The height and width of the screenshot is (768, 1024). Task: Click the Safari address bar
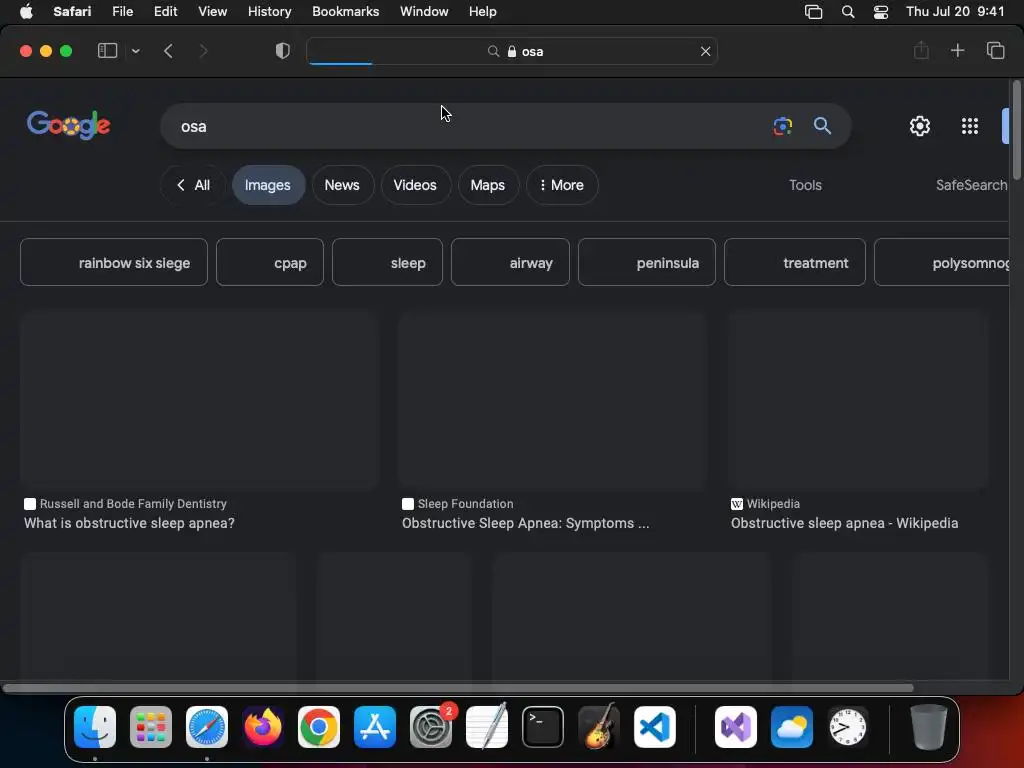tap(512, 51)
